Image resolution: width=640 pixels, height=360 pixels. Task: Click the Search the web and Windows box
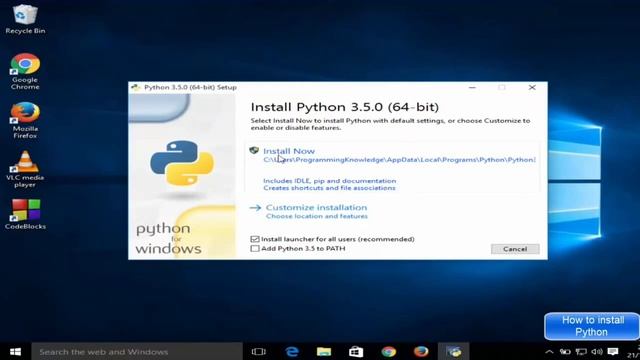137,351
